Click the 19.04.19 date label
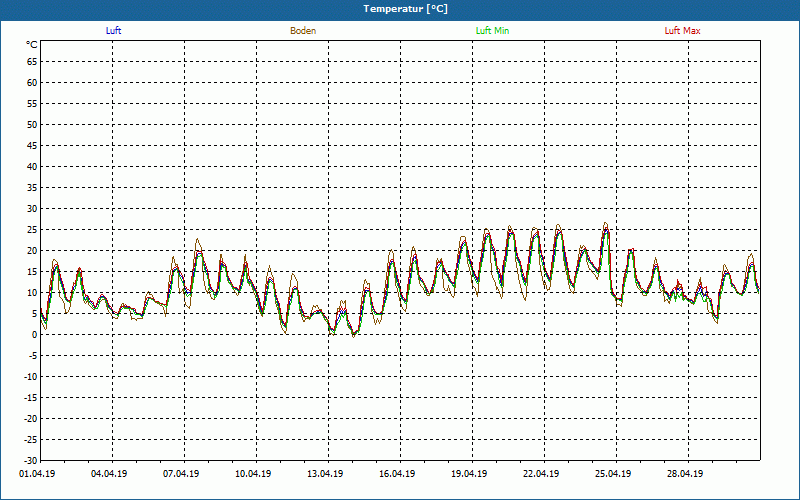Image resolution: width=800 pixels, height=500 pixels. [x=469, y=474]
